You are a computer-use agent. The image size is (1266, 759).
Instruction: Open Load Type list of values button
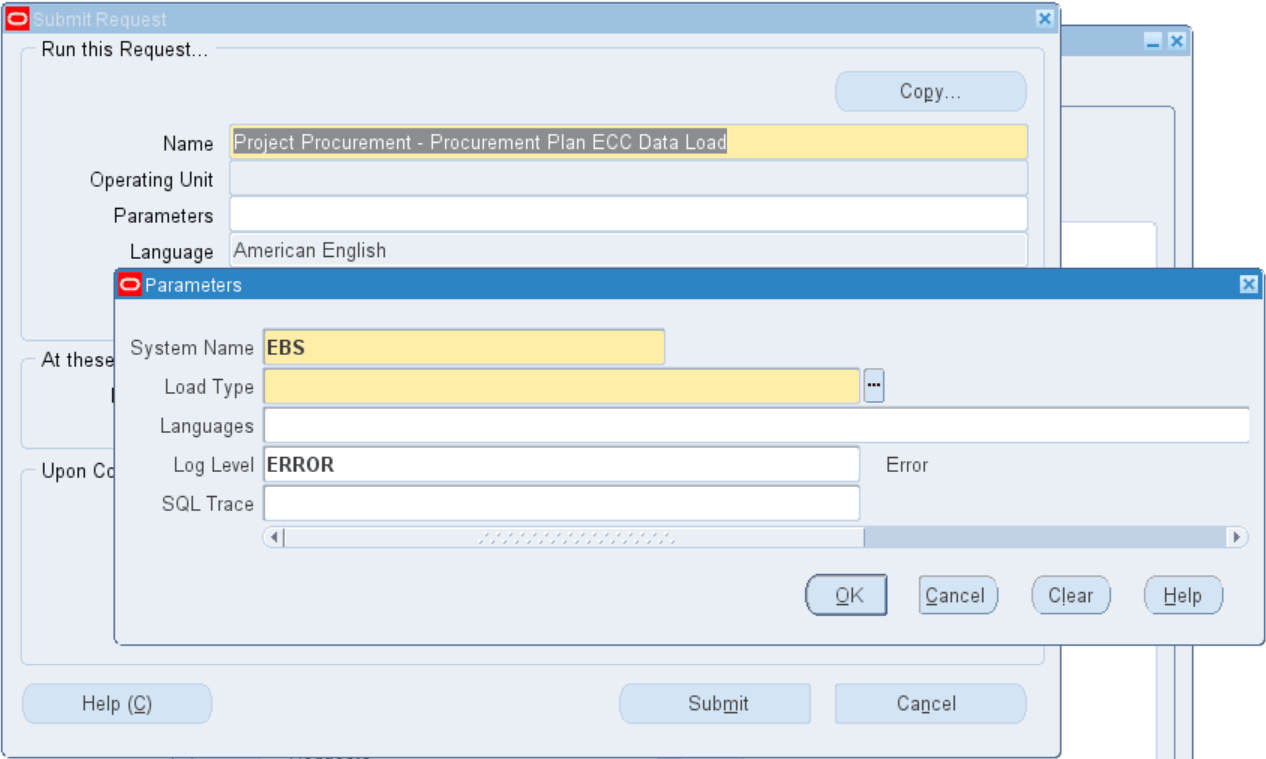(x=874, y=386)
